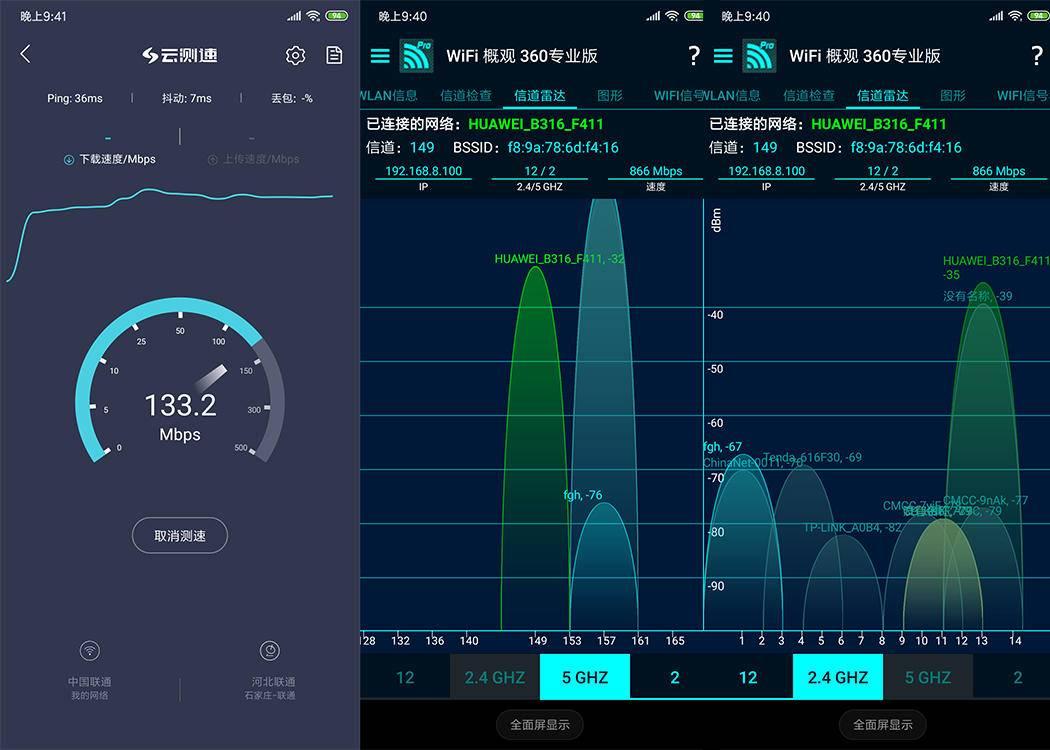Tap the 全面屏显示 fullscreen button

pyautogui.click(x=539, y=724)
